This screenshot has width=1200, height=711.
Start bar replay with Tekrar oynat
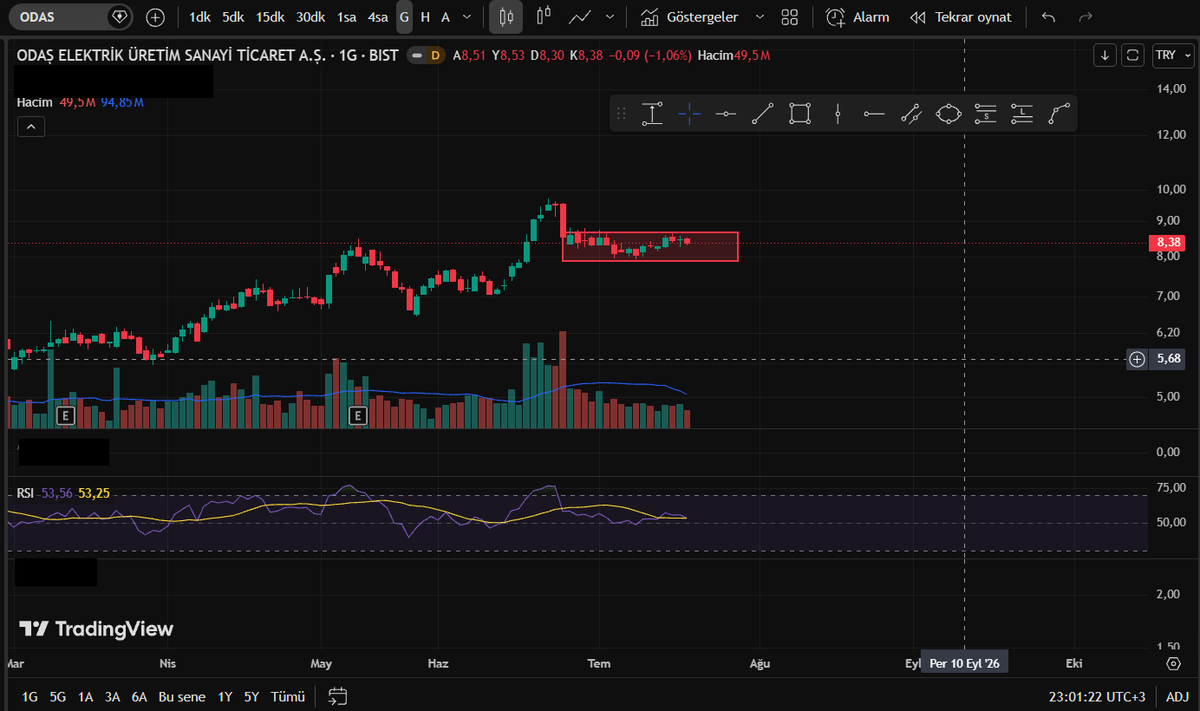pos(960,17)
